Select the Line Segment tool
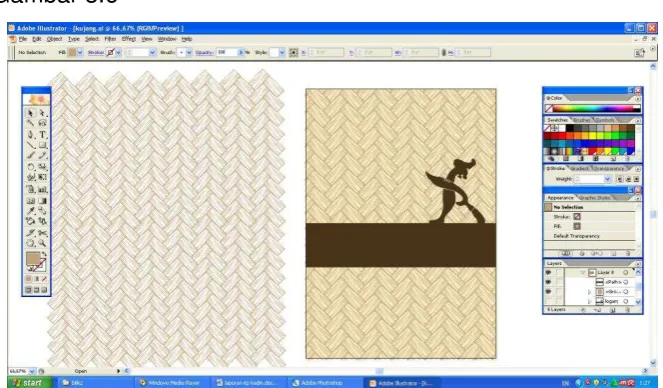Screen dimensions: 663x388 30,145
